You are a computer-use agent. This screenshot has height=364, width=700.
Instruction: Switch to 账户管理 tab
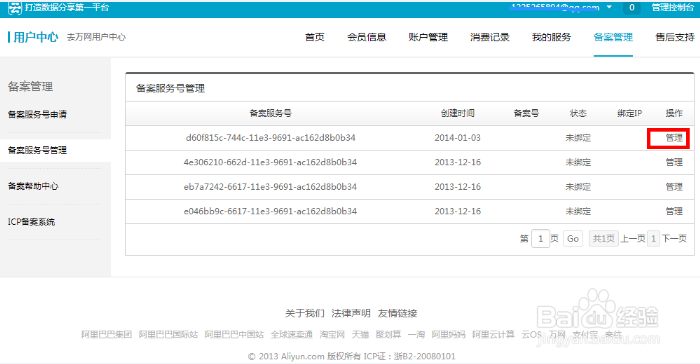(428, 37)
